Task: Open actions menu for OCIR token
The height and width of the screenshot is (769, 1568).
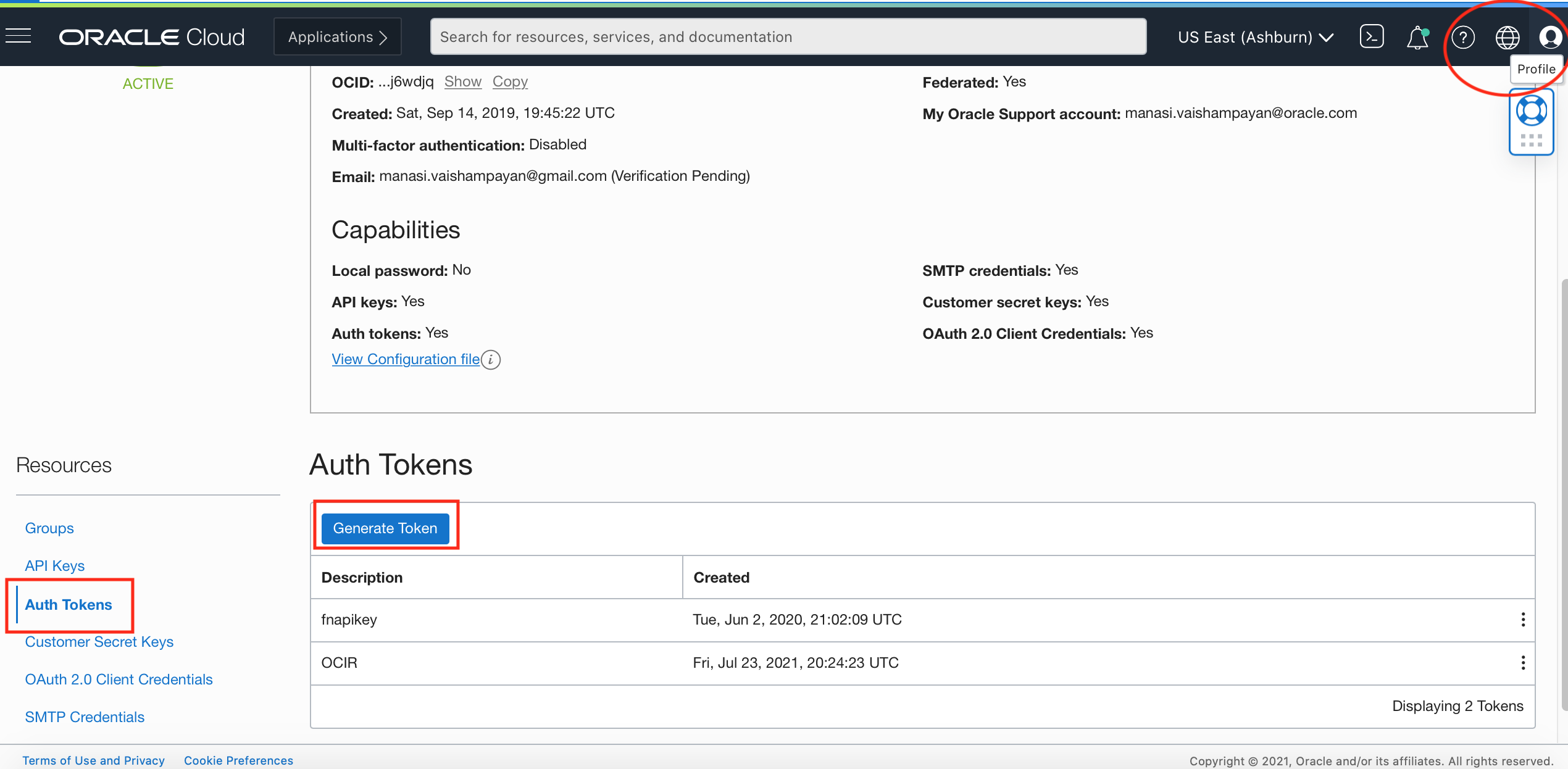Action: (1523, 663)
